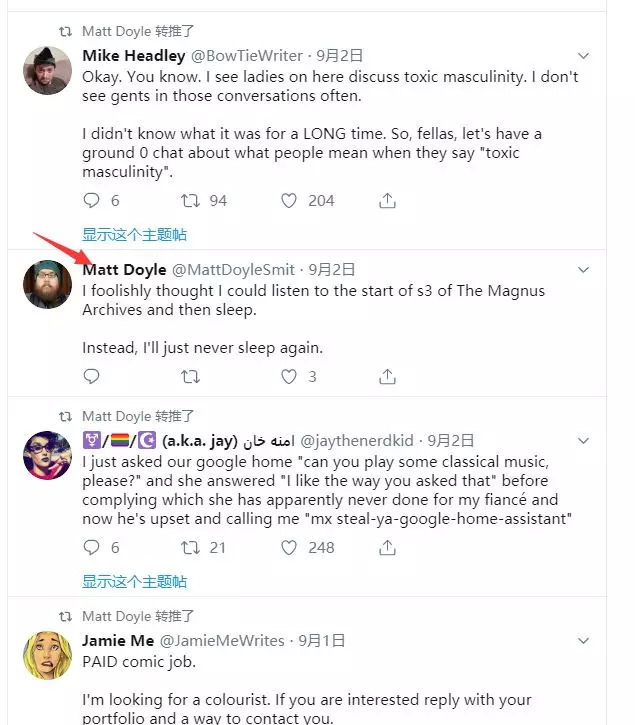
Task: Open the dropdown on Jamie Me's tweet
Action: point(584,641)
